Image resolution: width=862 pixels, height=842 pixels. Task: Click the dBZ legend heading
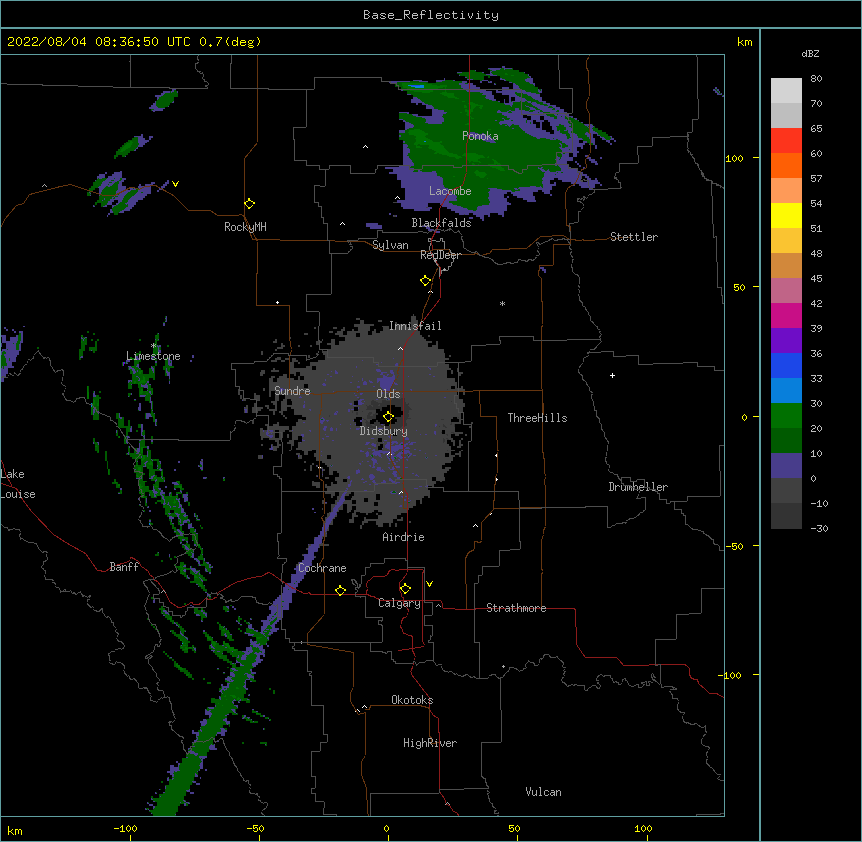pyautogui.click(x=810, y=53)
